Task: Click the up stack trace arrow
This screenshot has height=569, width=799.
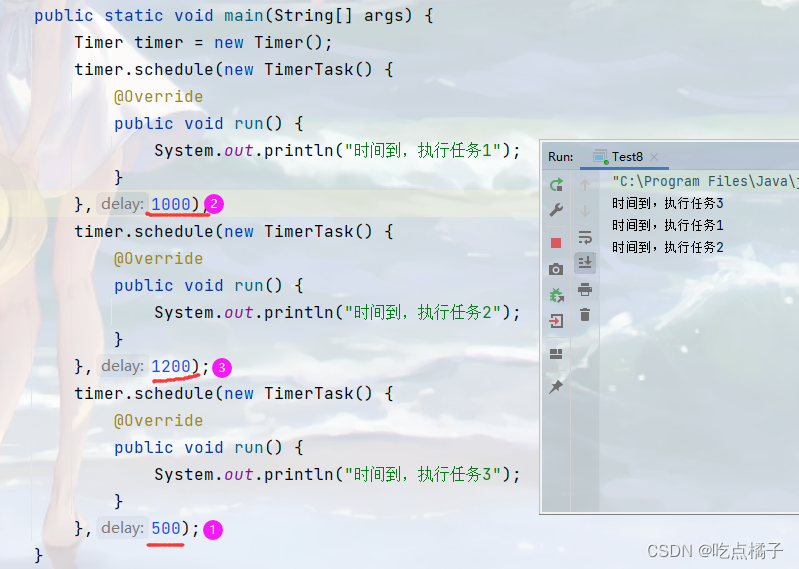Action: coord(585,184)
